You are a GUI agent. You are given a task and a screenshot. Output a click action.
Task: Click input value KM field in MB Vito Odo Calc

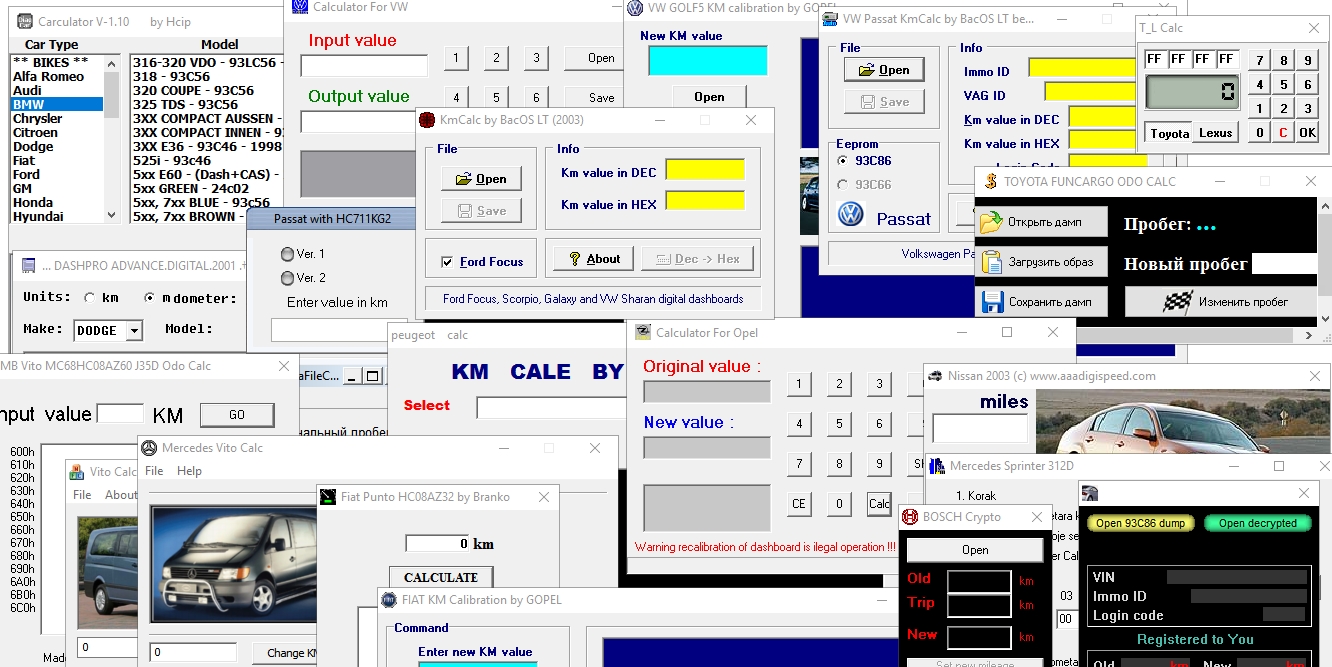(120, 414)
